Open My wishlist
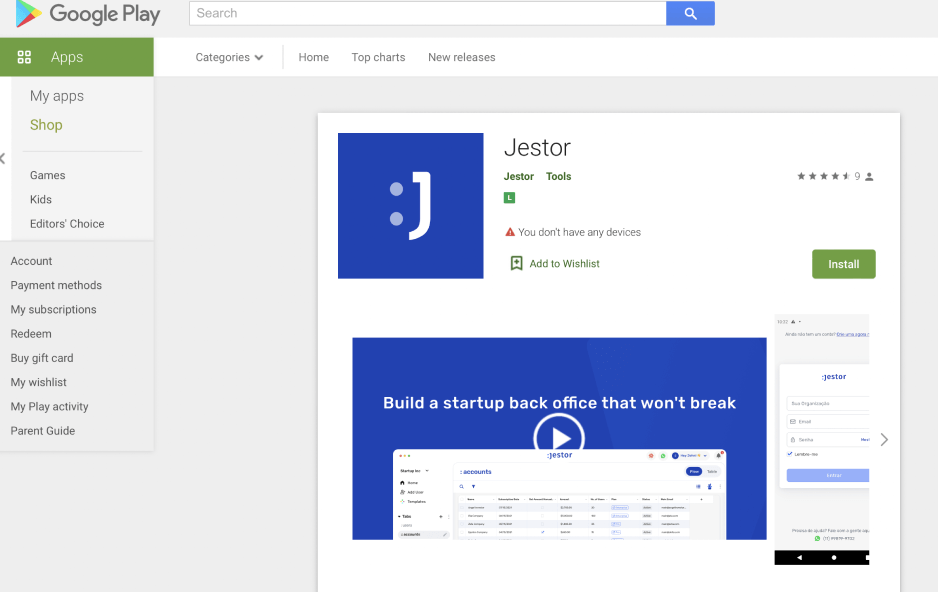This screenshot has height=592, width=938. tap(38, 382)
